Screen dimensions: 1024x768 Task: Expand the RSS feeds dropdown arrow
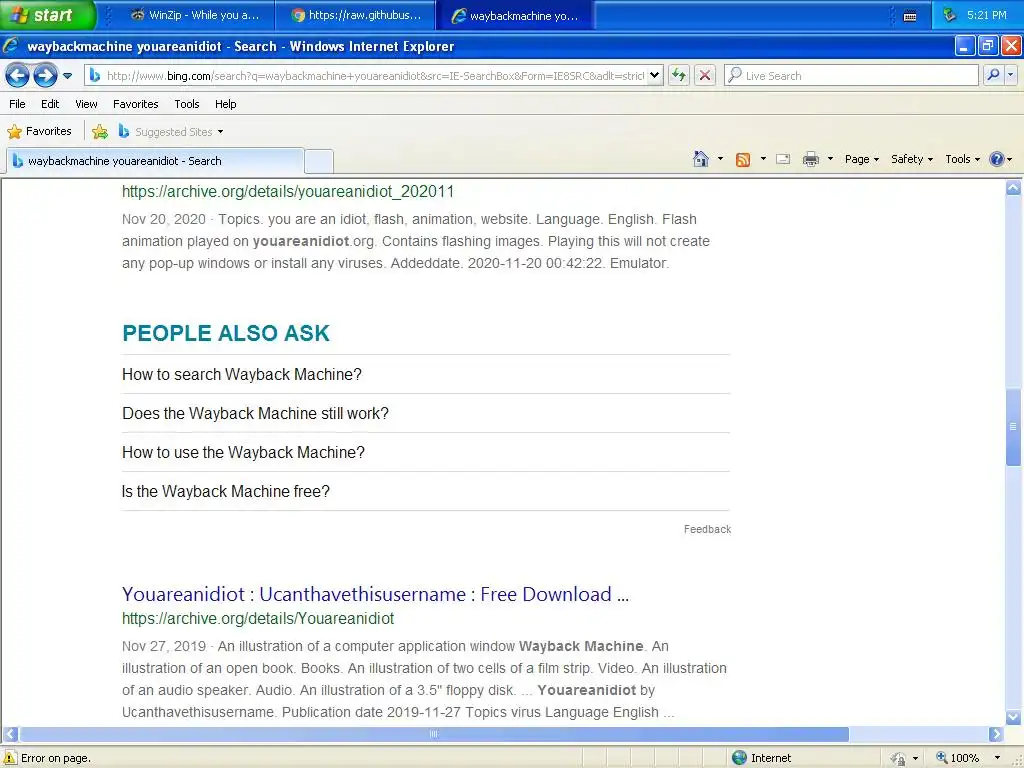763,159
